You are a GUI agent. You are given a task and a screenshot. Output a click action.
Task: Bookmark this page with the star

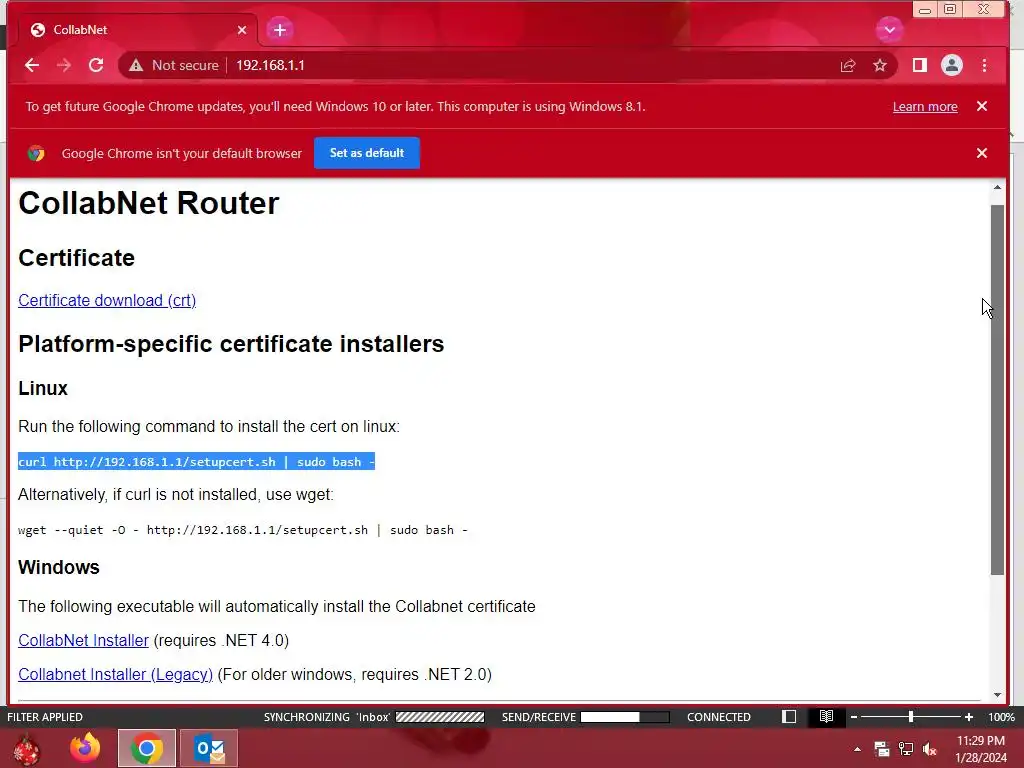click(880, 65)
